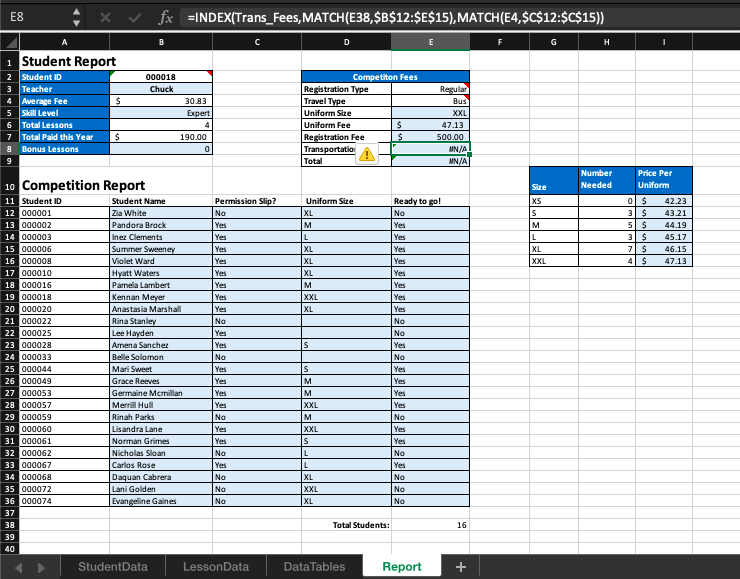Select the Skill Level Expert cell
The width and height of the screenshot is (740, 579).
(x=161, y=113)
